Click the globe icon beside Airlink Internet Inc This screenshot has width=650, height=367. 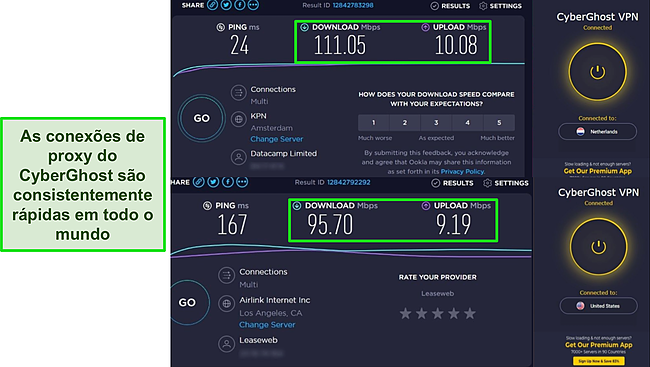coord(227,304)
